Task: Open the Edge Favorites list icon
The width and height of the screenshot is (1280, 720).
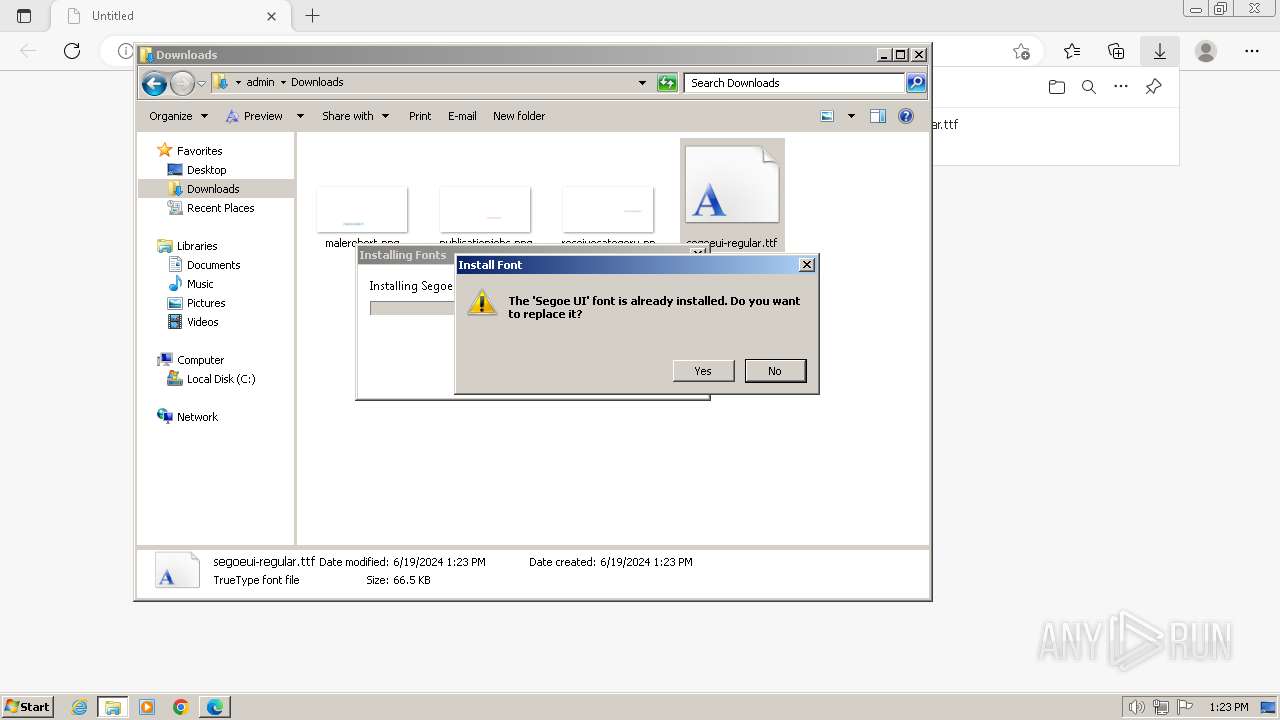Action: tap(1072, 51)
